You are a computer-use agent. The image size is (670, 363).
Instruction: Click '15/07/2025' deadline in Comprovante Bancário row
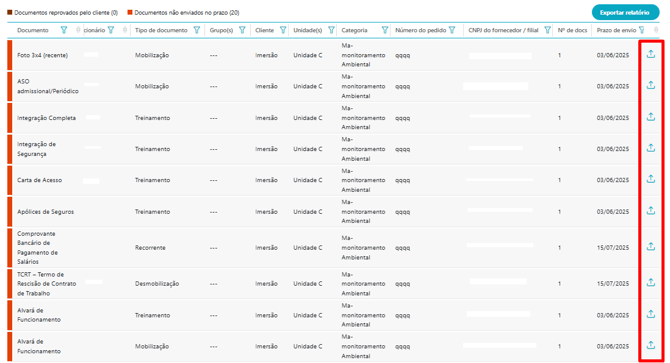[x=613, y=248]
